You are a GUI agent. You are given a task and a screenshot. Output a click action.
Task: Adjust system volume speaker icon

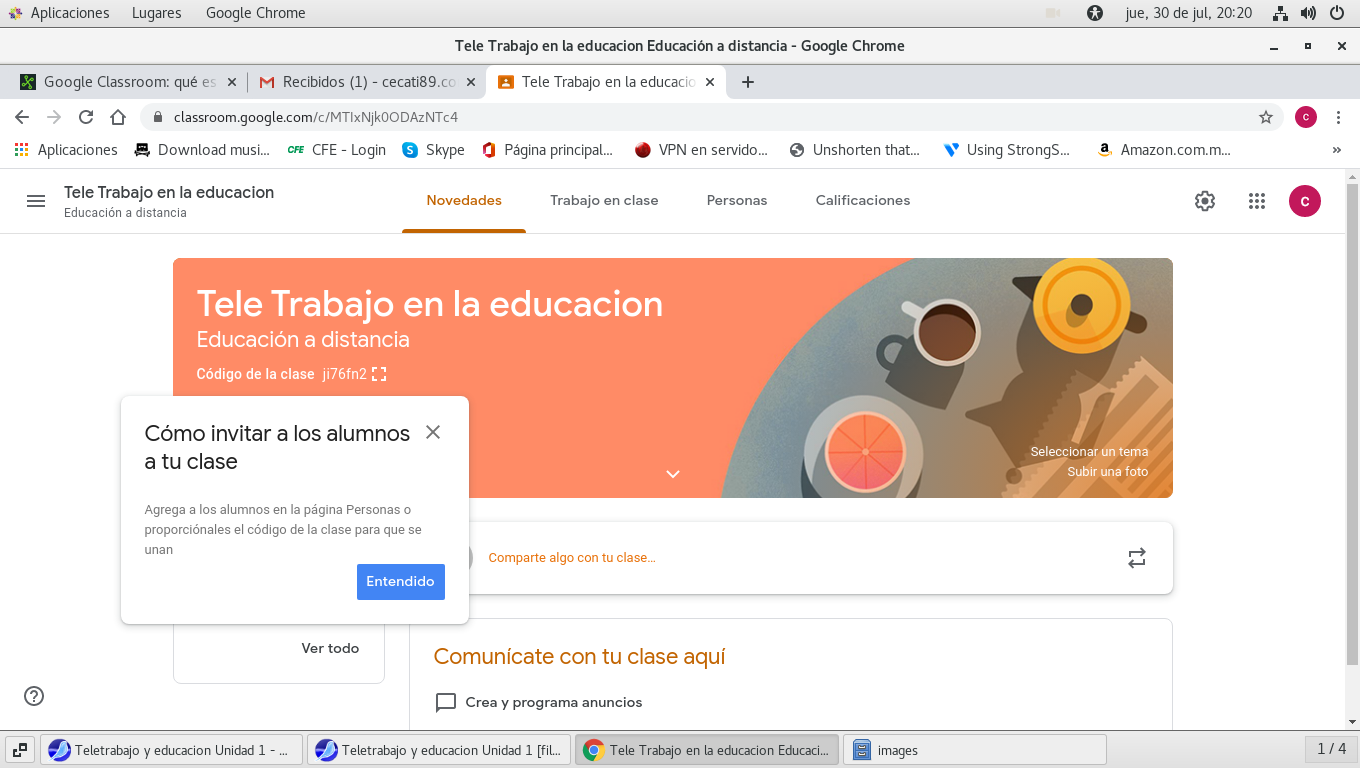(1308, 13)
